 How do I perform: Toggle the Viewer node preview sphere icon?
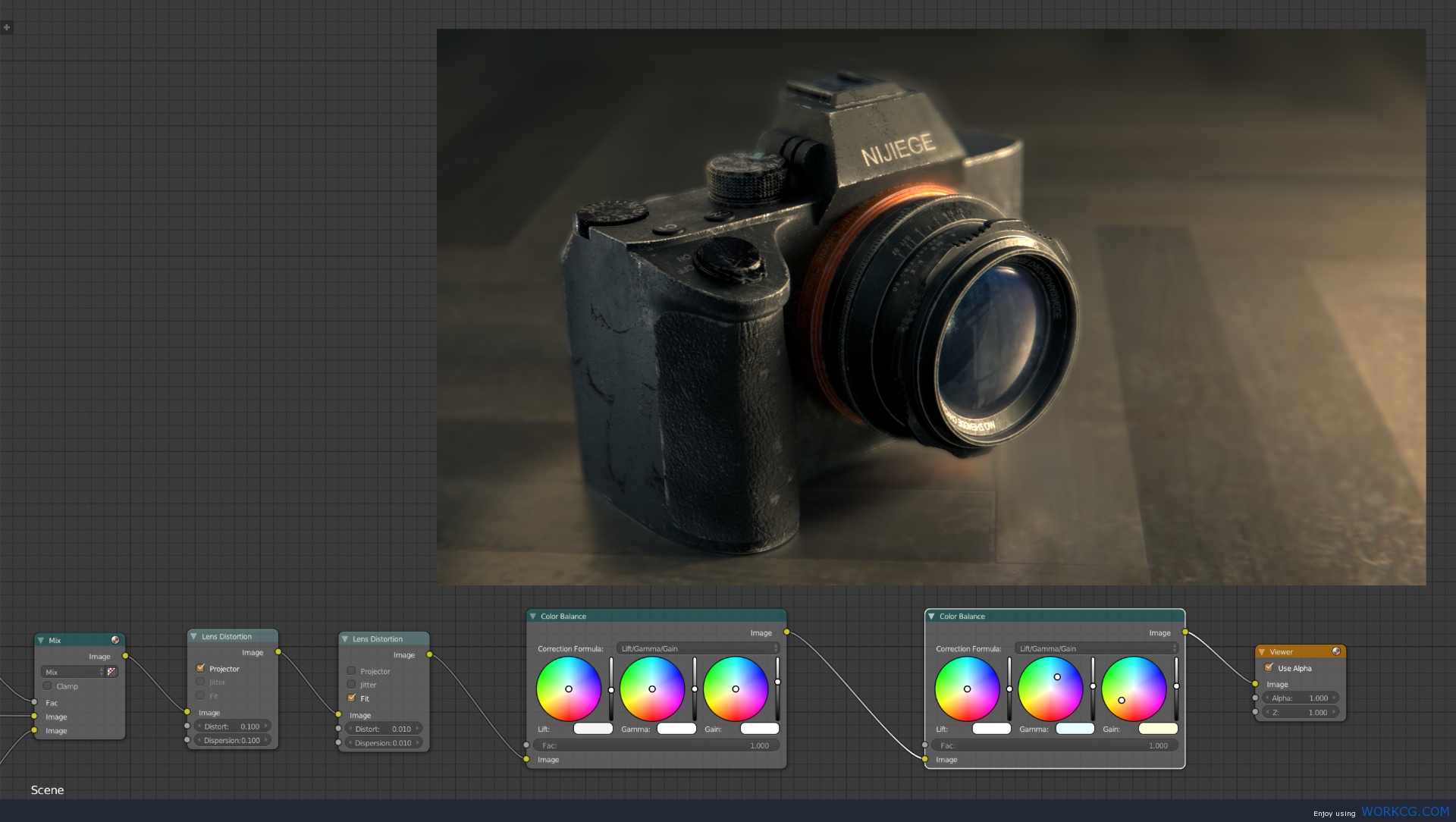click(x=1336, y=651)
